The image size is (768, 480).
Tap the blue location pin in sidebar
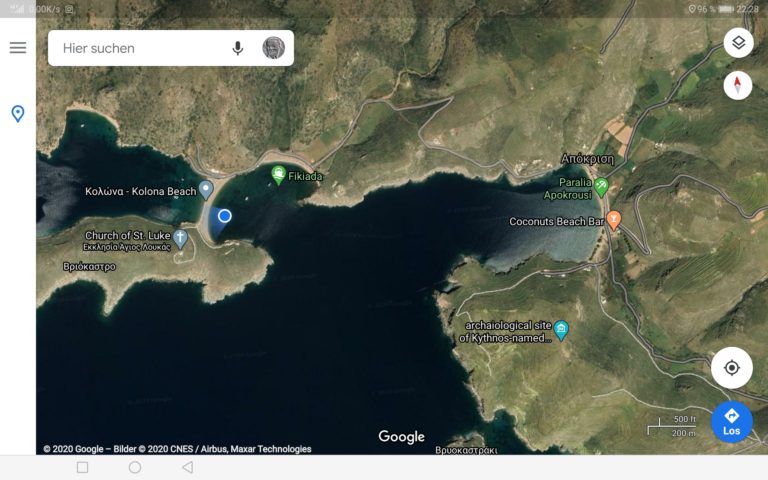tap(18, 113)
